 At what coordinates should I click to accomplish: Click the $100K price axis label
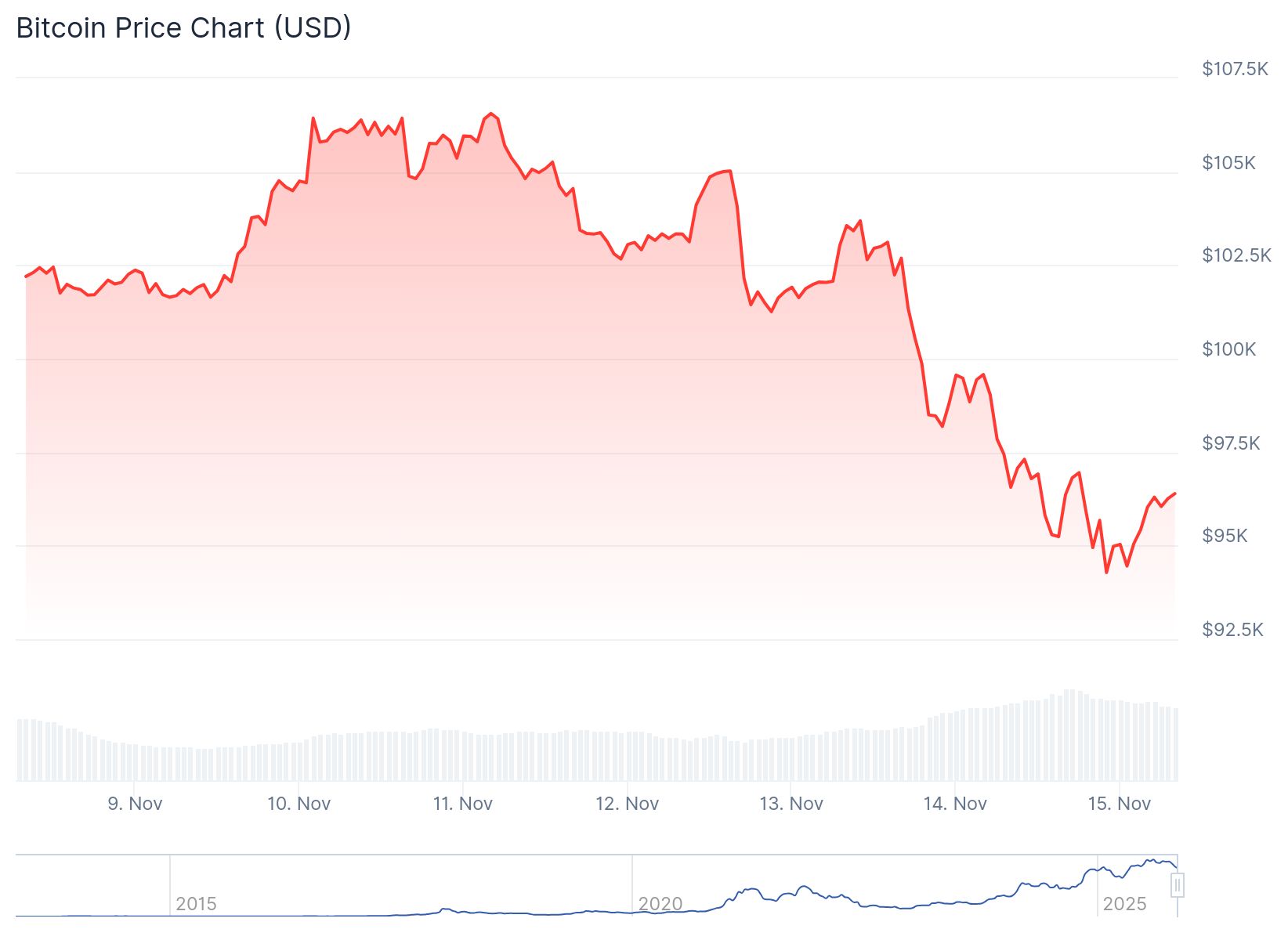[1228, 349]
